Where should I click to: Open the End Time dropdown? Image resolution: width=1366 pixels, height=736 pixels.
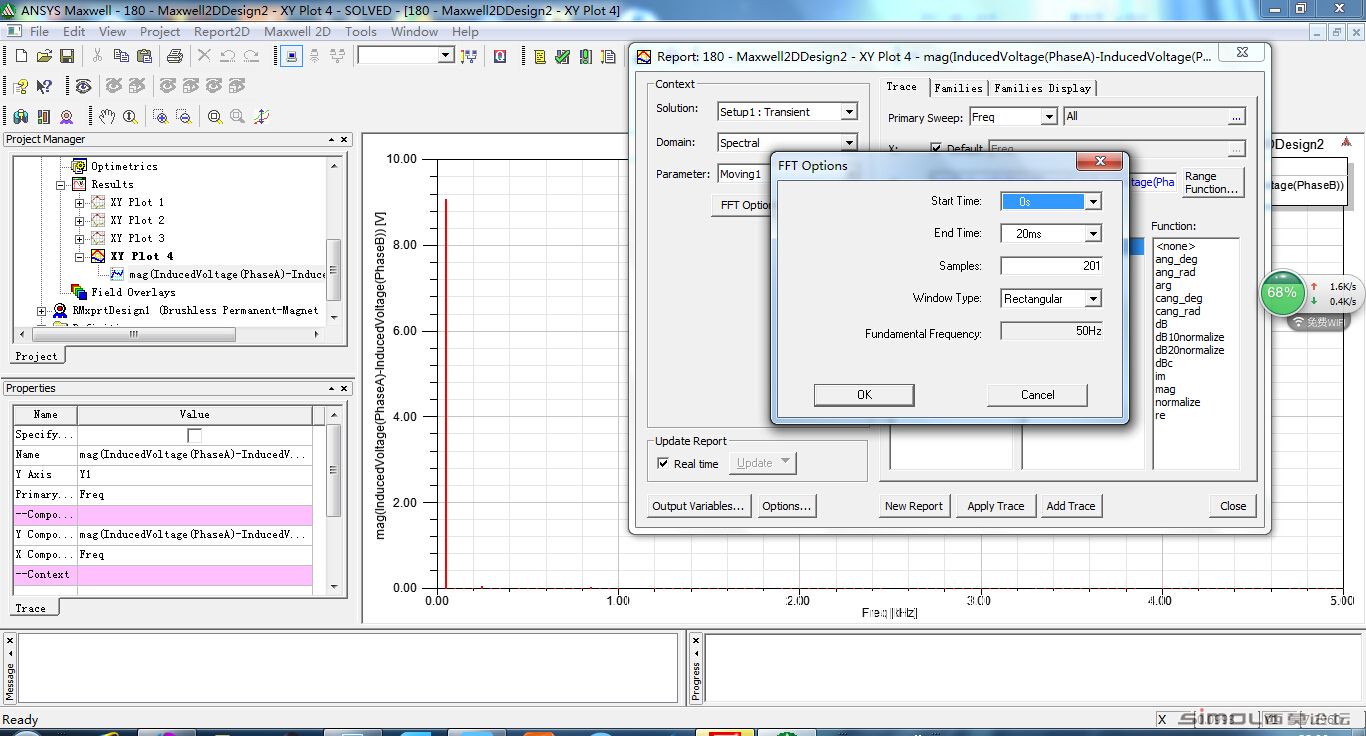pyautogui.click(x=1093, y=233)
